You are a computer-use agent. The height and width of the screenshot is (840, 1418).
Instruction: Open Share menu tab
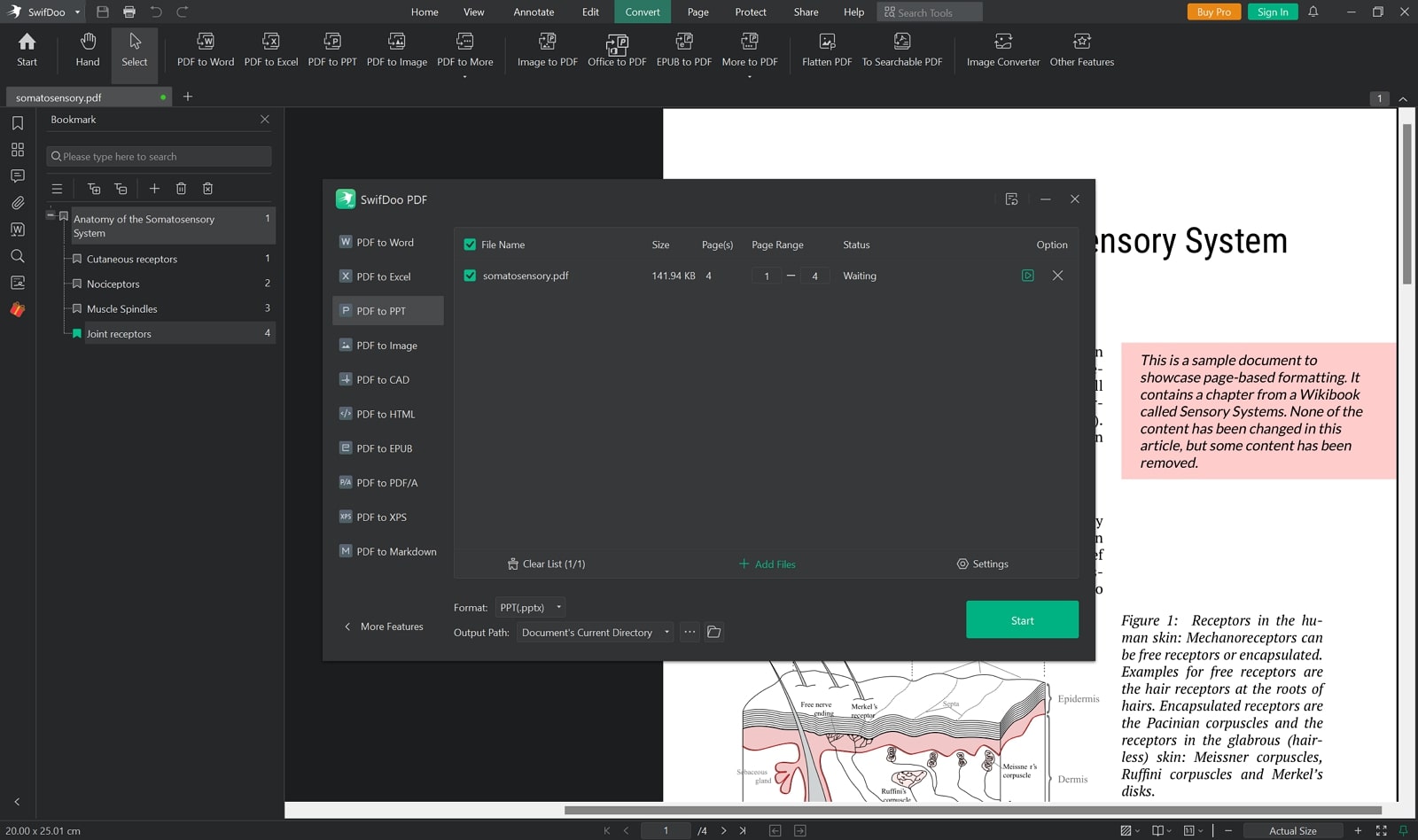coord(806,12)
